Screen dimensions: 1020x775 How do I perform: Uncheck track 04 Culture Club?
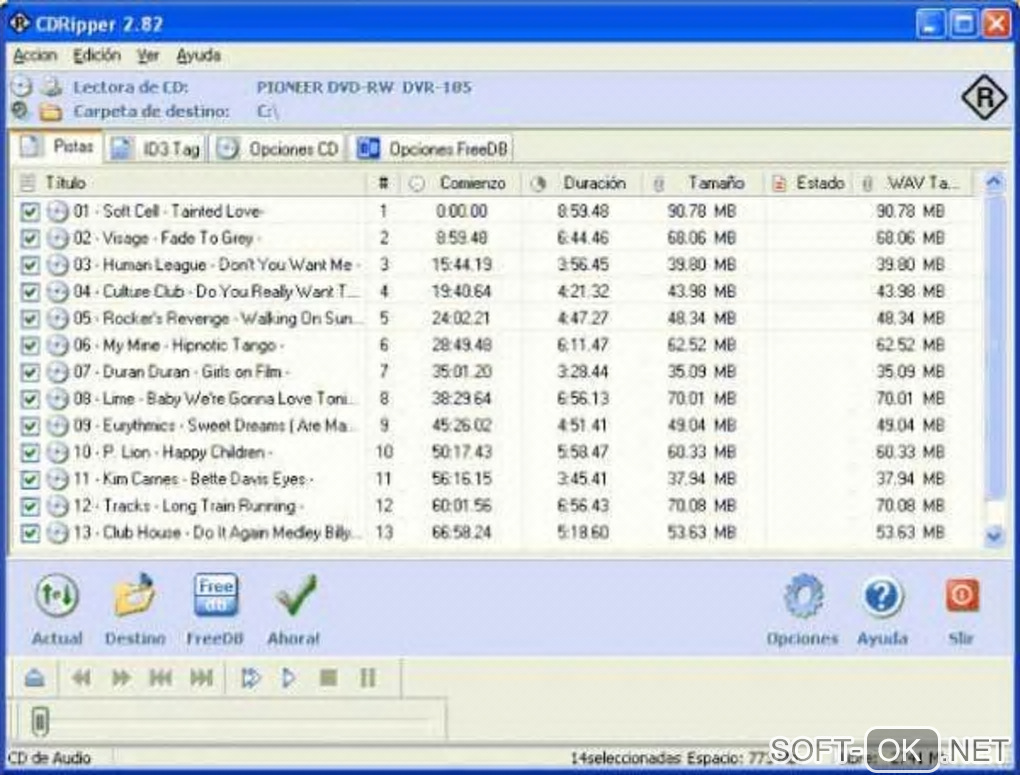pyautogui.click(x=30, y=292)
